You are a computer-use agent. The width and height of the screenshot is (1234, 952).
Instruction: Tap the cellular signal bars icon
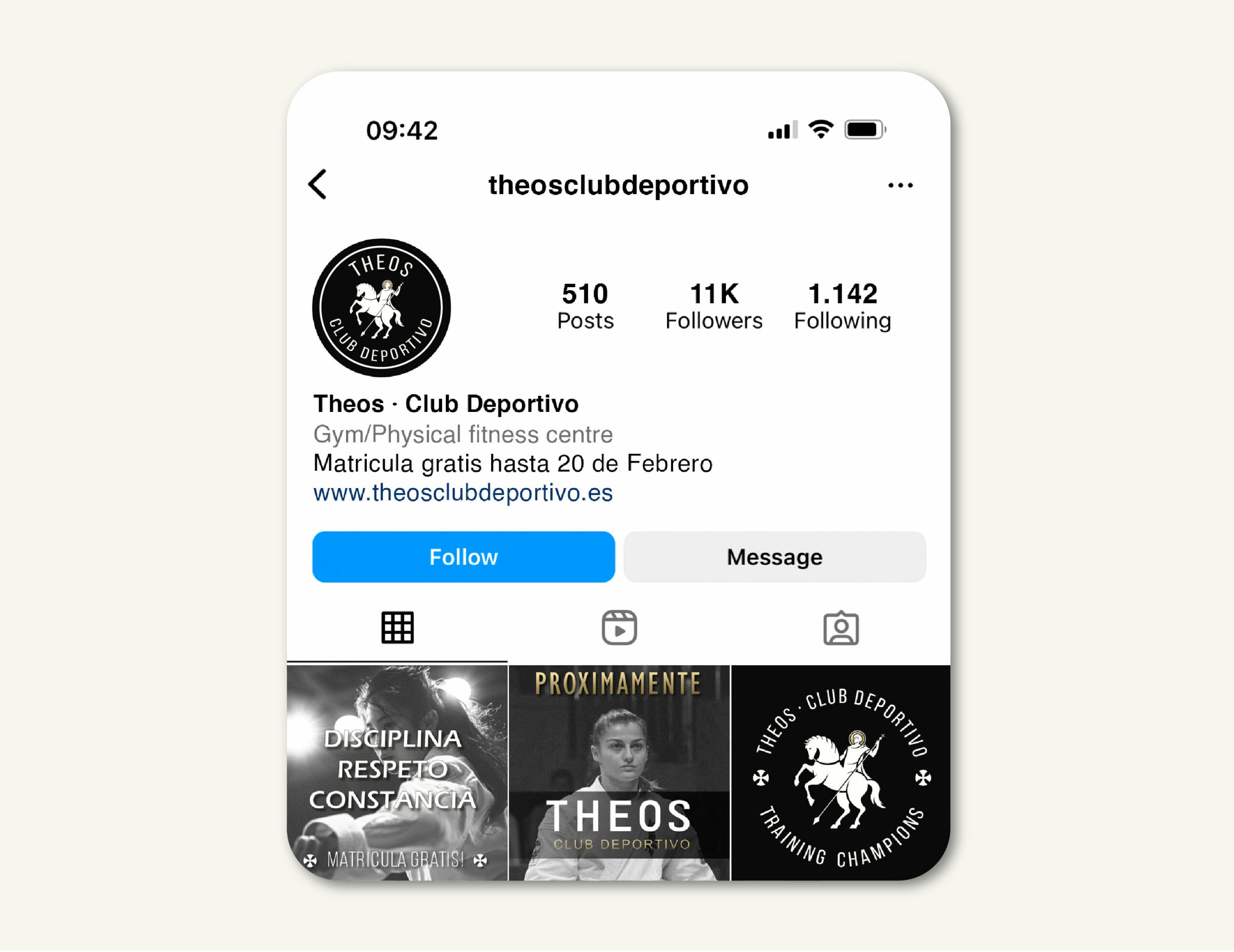tap(782, 130)
